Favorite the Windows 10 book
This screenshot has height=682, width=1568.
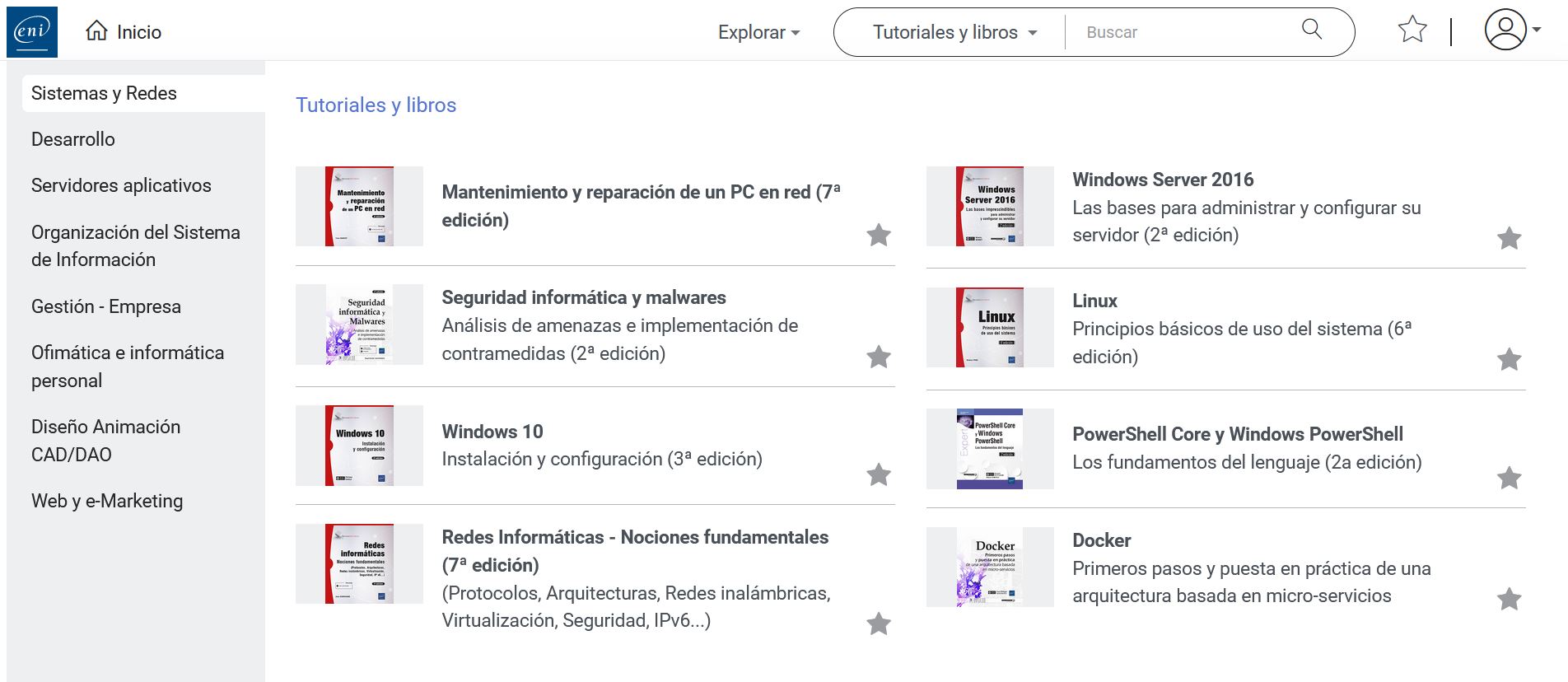[x=879, y=474]
